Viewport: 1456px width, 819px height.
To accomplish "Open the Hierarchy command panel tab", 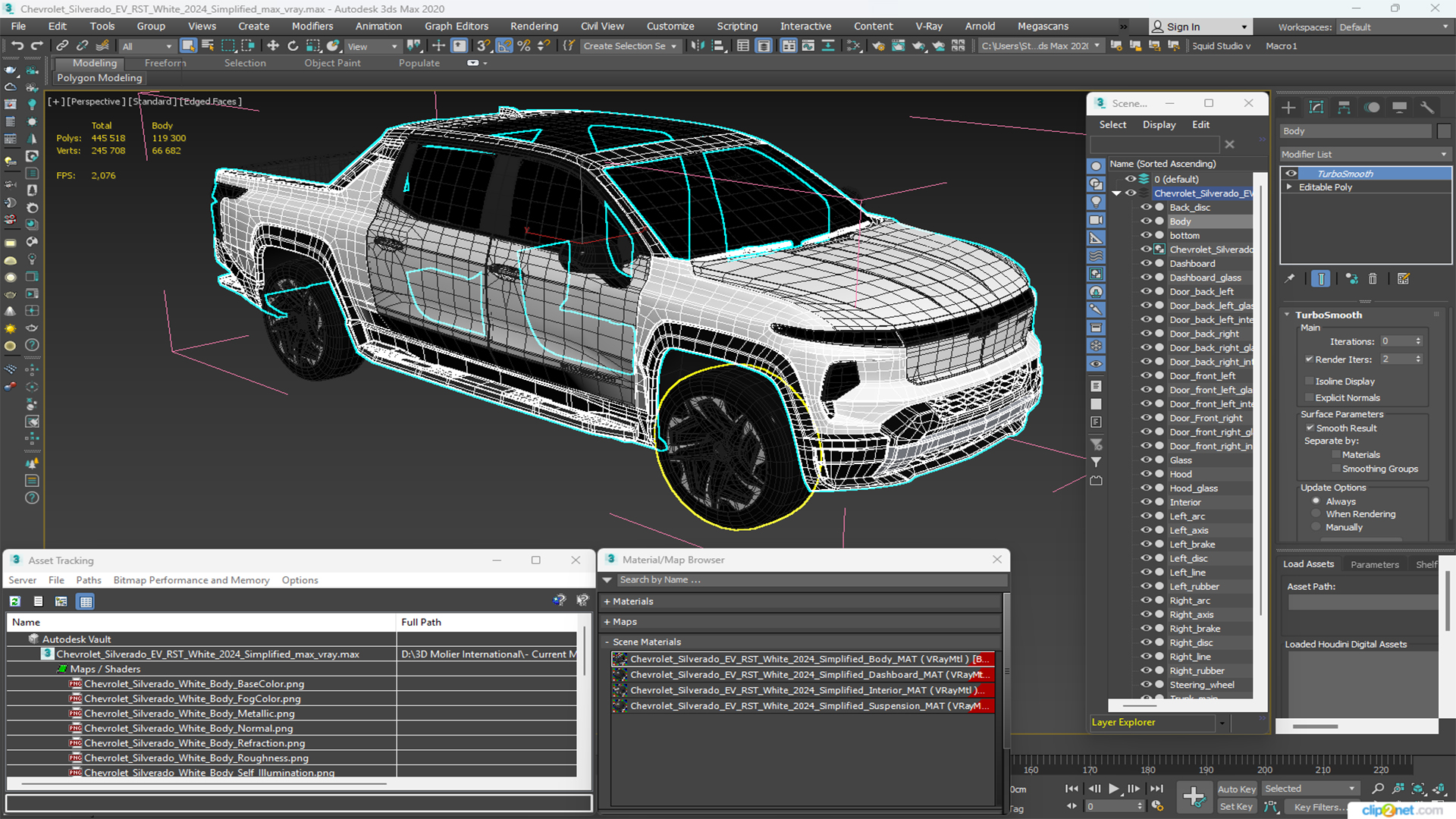I will pos(1344,107).
